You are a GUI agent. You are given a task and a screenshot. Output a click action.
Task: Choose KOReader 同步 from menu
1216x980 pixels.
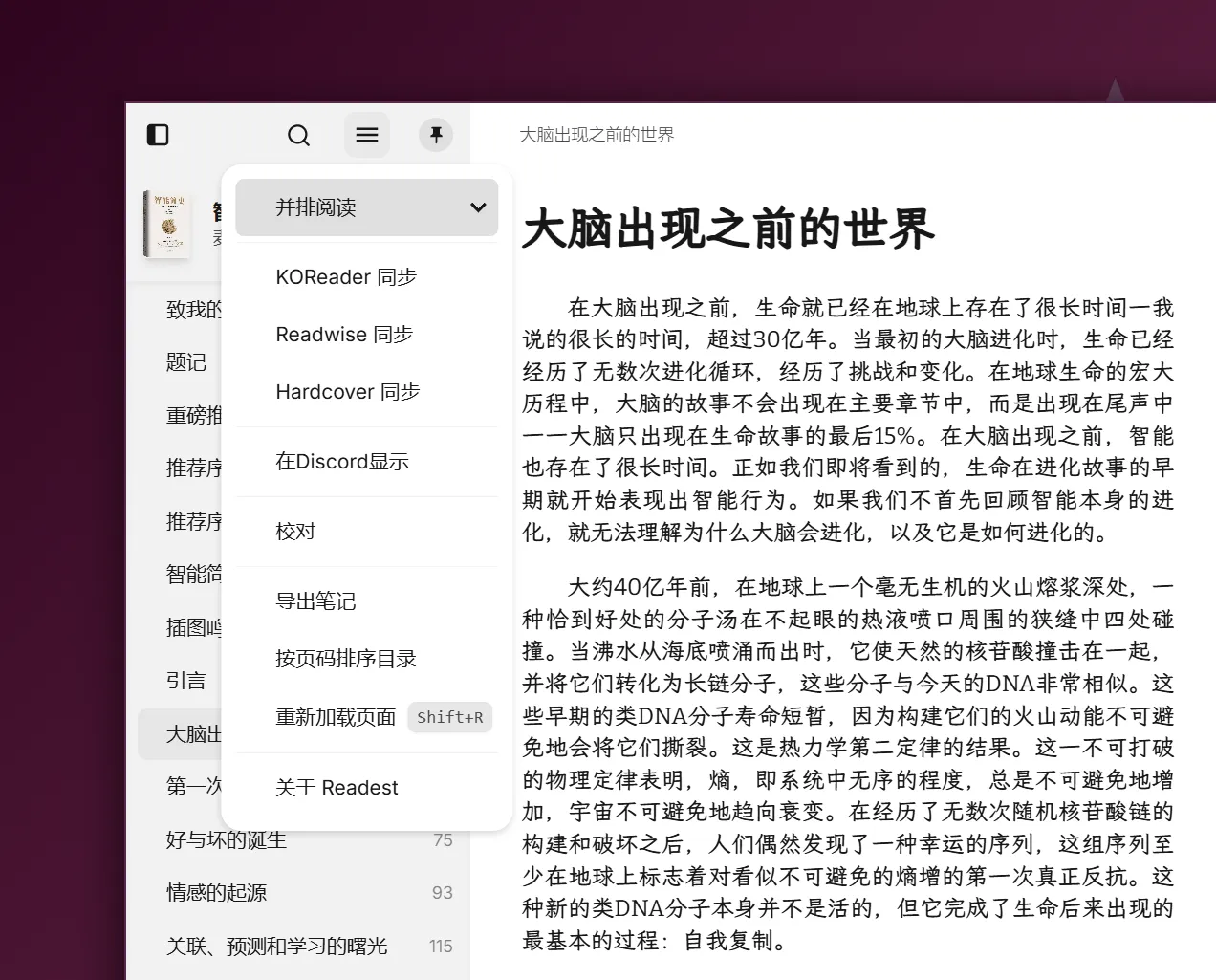pyautogui.click(x=346, y=277)
